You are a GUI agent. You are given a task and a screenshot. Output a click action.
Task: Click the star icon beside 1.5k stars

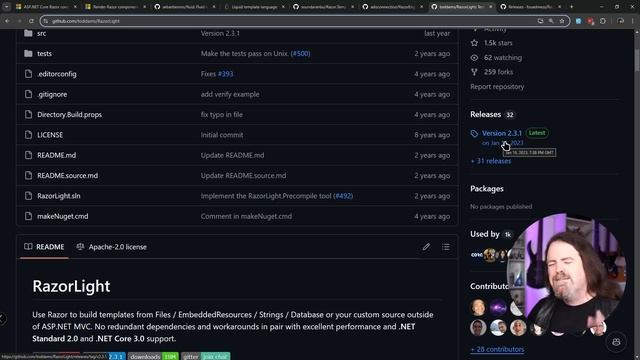[x=474, y=43]
